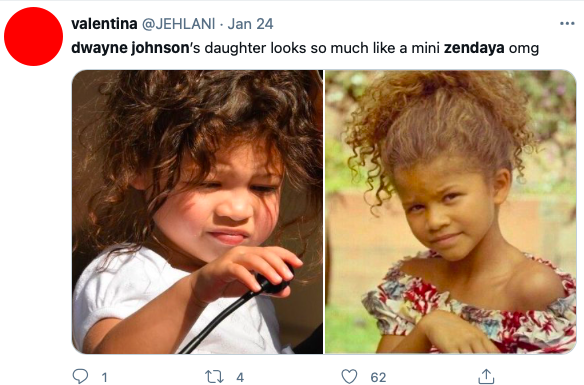Open the tweet via the Jan 24 timestamp
584x385 pixels.
250,24
